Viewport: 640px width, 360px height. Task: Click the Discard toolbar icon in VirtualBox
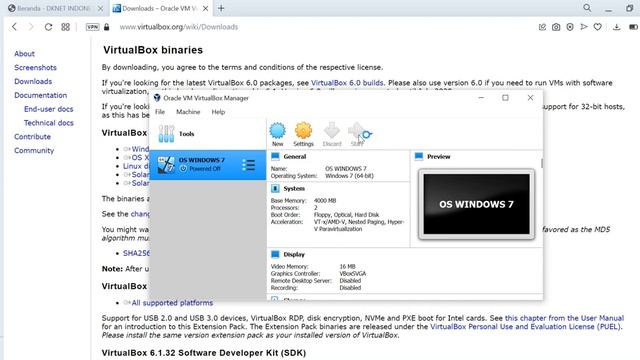(331, 131)
